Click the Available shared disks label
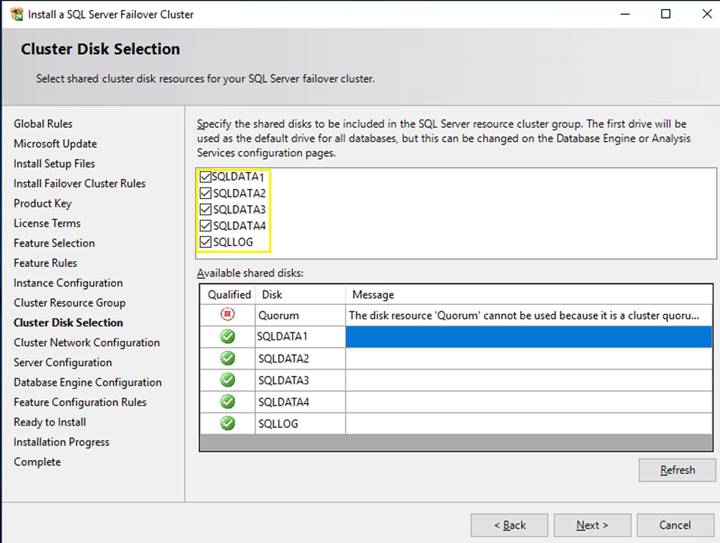Viewport: 720px width, 543px height. [x=250, y=273]
